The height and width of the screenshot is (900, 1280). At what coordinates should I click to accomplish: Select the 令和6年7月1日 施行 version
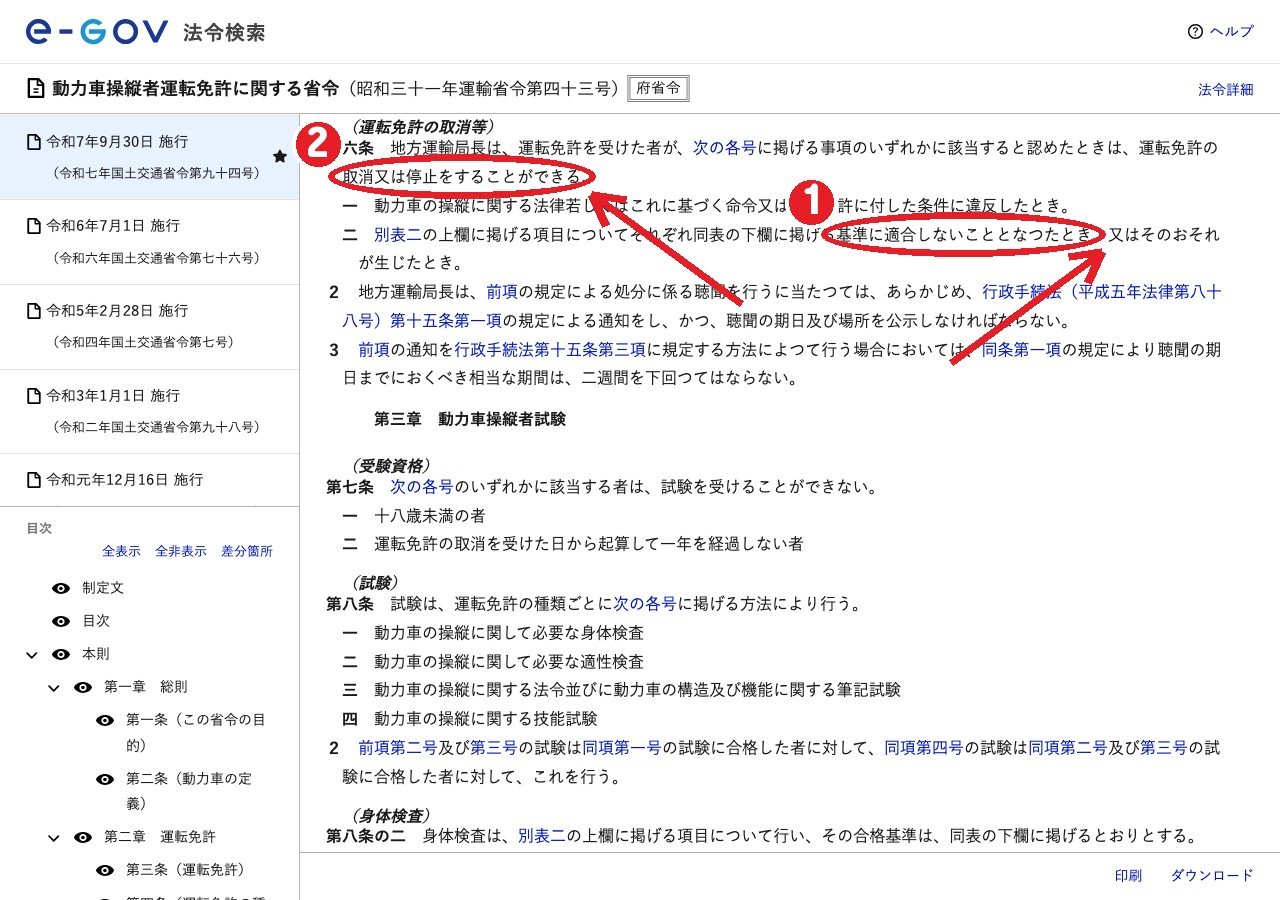tap(149, 242)
